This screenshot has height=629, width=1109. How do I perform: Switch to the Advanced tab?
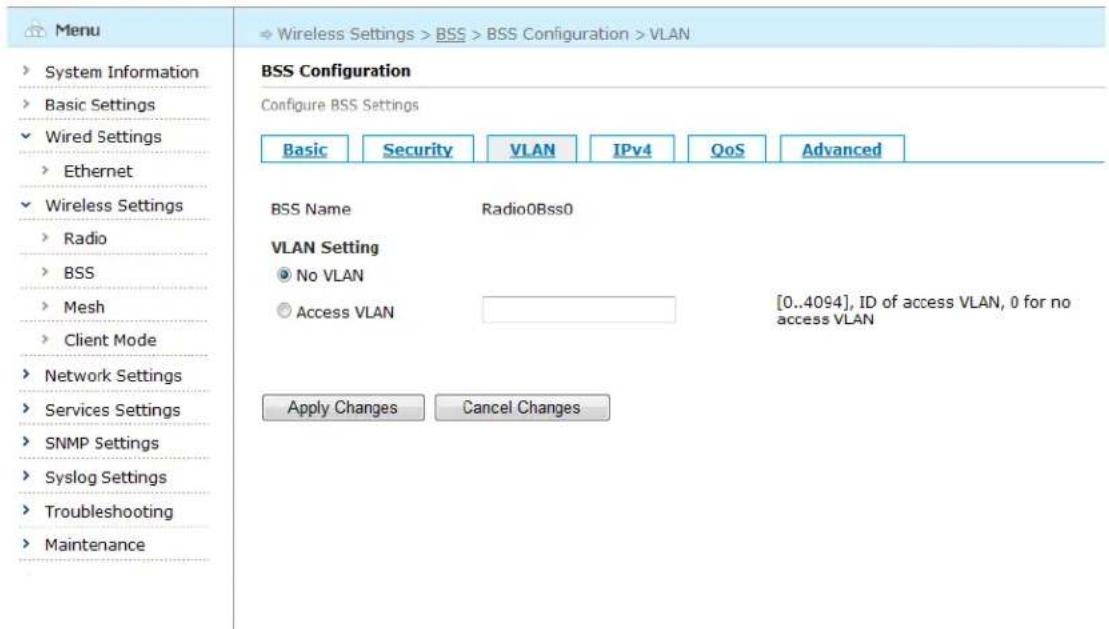click(x=842, y=149)
